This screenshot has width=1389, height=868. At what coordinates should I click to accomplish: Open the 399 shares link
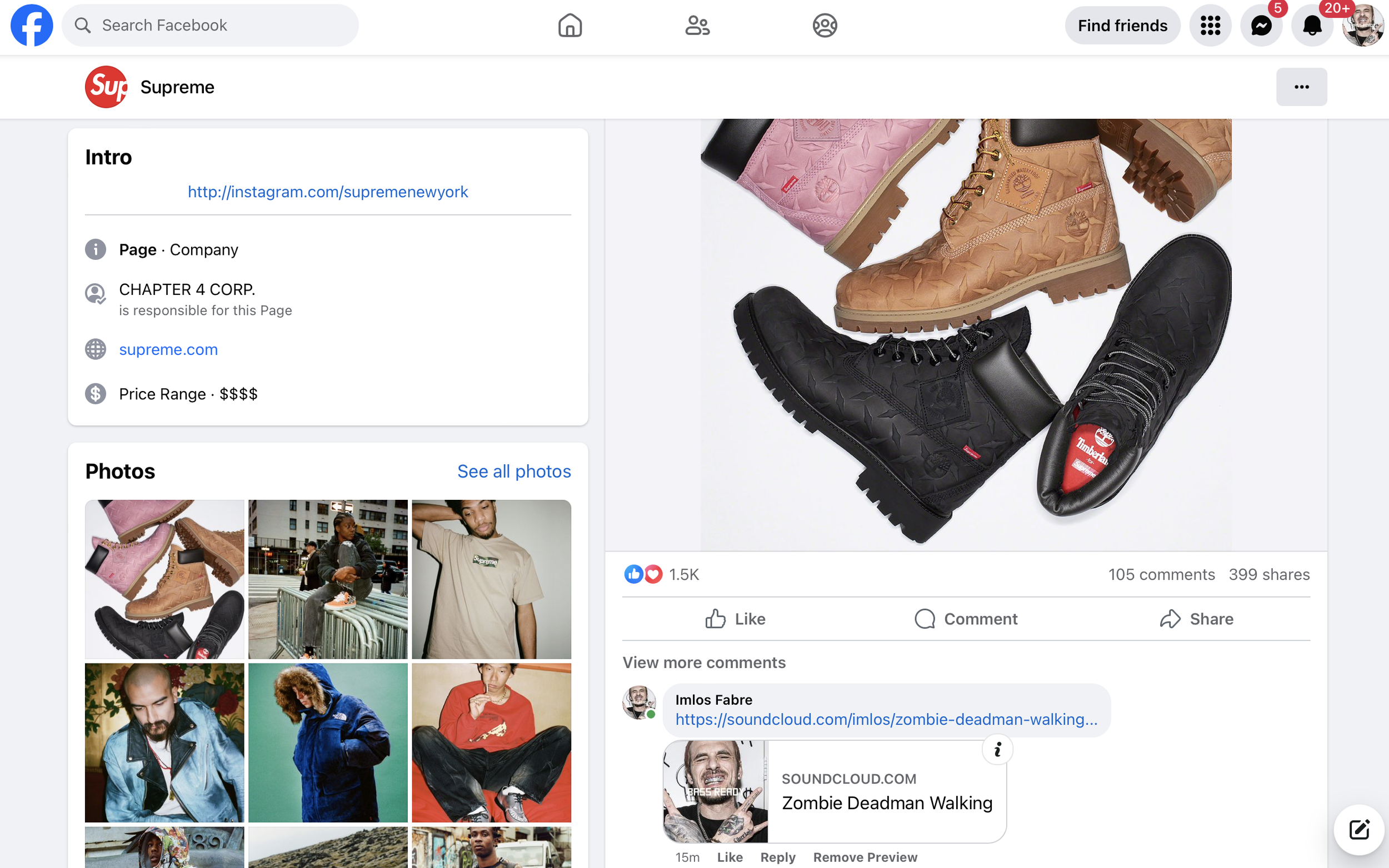1269,575
